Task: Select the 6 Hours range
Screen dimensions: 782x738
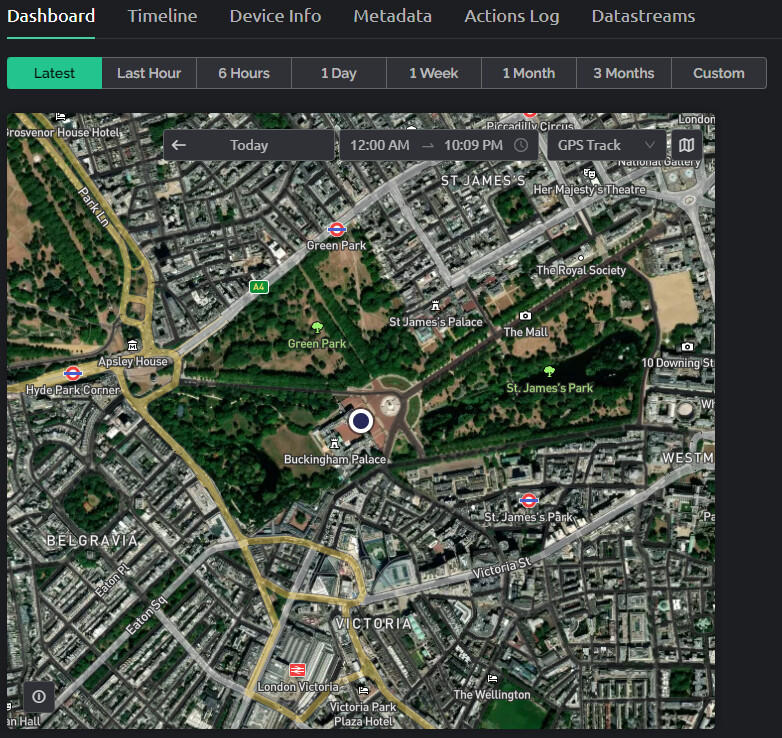Action: coord(244,73)
